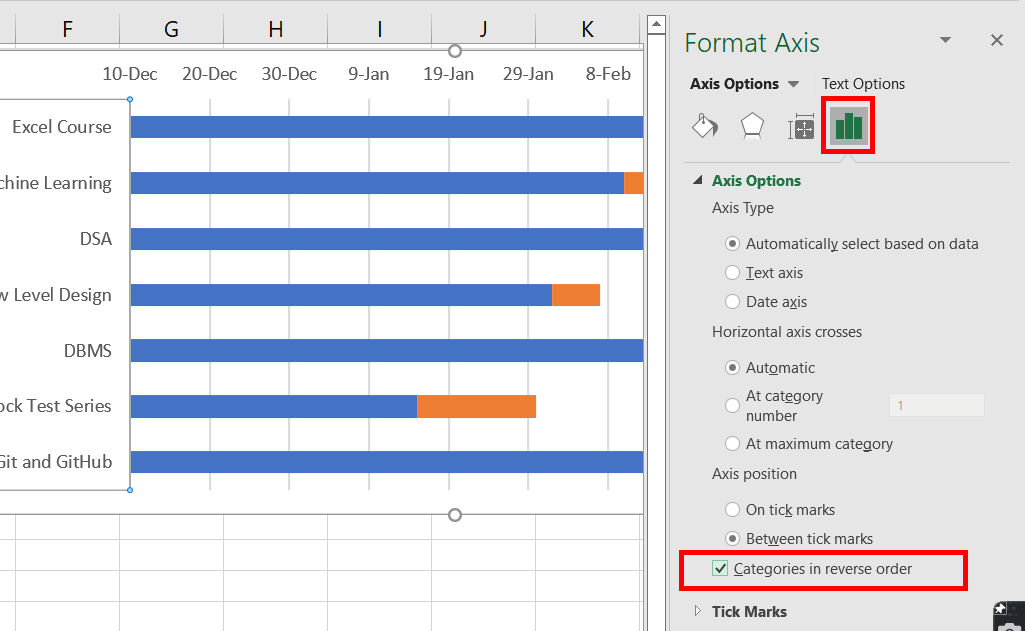
Task: Select the Axis Options bar chart icon
Action: pos(848,127)
